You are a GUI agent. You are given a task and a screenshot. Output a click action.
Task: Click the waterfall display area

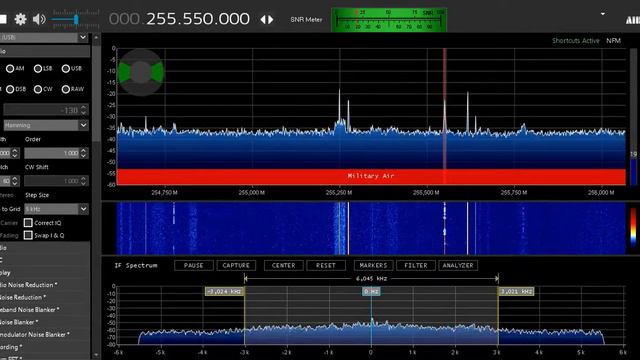pyautogui.click(x=371, y=228)
